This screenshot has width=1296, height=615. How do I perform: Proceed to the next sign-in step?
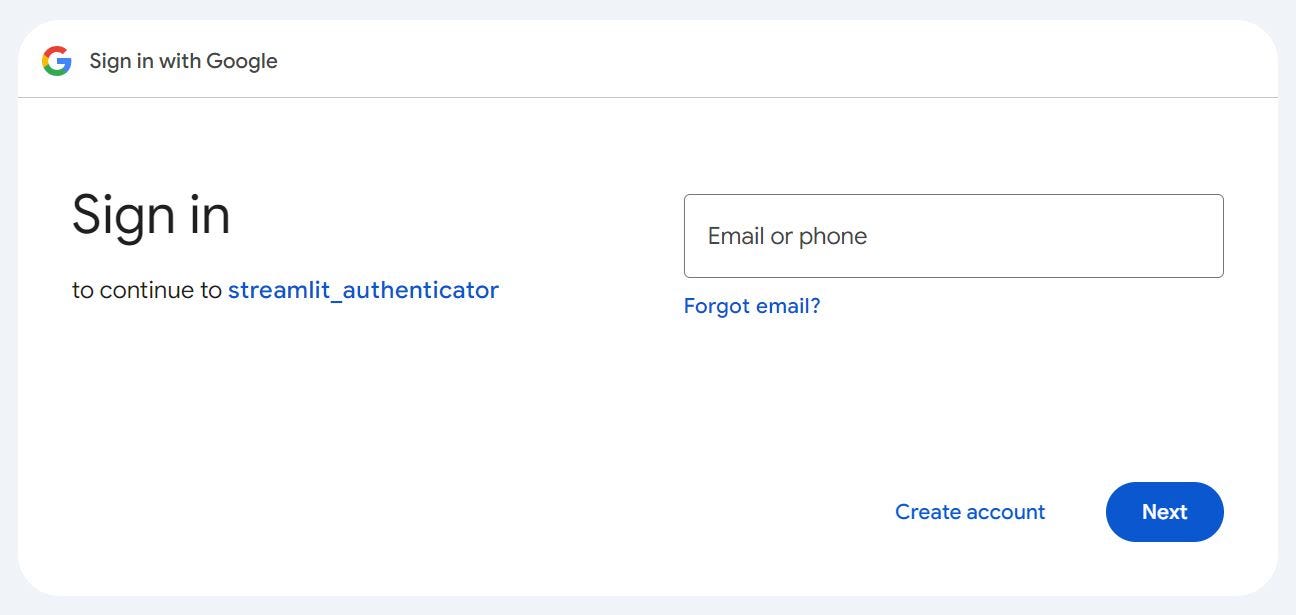point(1164,512)
